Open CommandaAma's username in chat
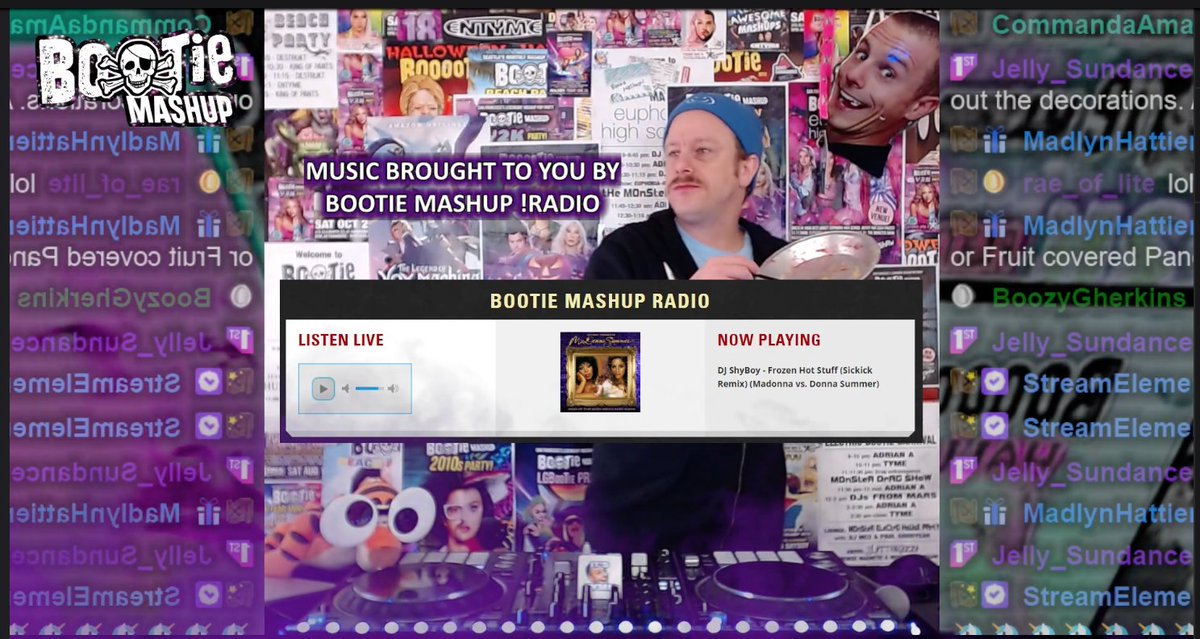Viewport: 1200px width, 639px height. (x=1090, y=21)
